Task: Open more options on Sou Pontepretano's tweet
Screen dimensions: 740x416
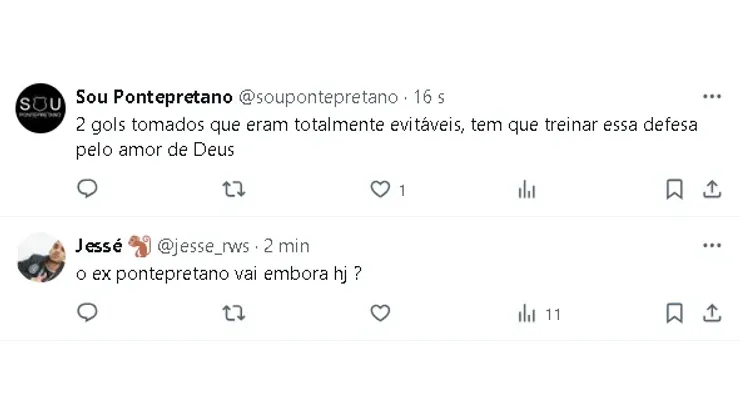Action: click(712, 96)
